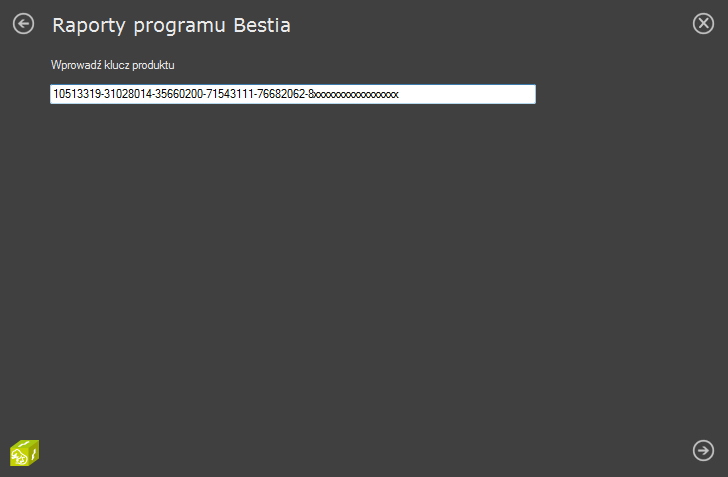The height and width of the screenshot is (477, 728).
Task: Click the green Bestia cube logo
Action: (25, 453)
